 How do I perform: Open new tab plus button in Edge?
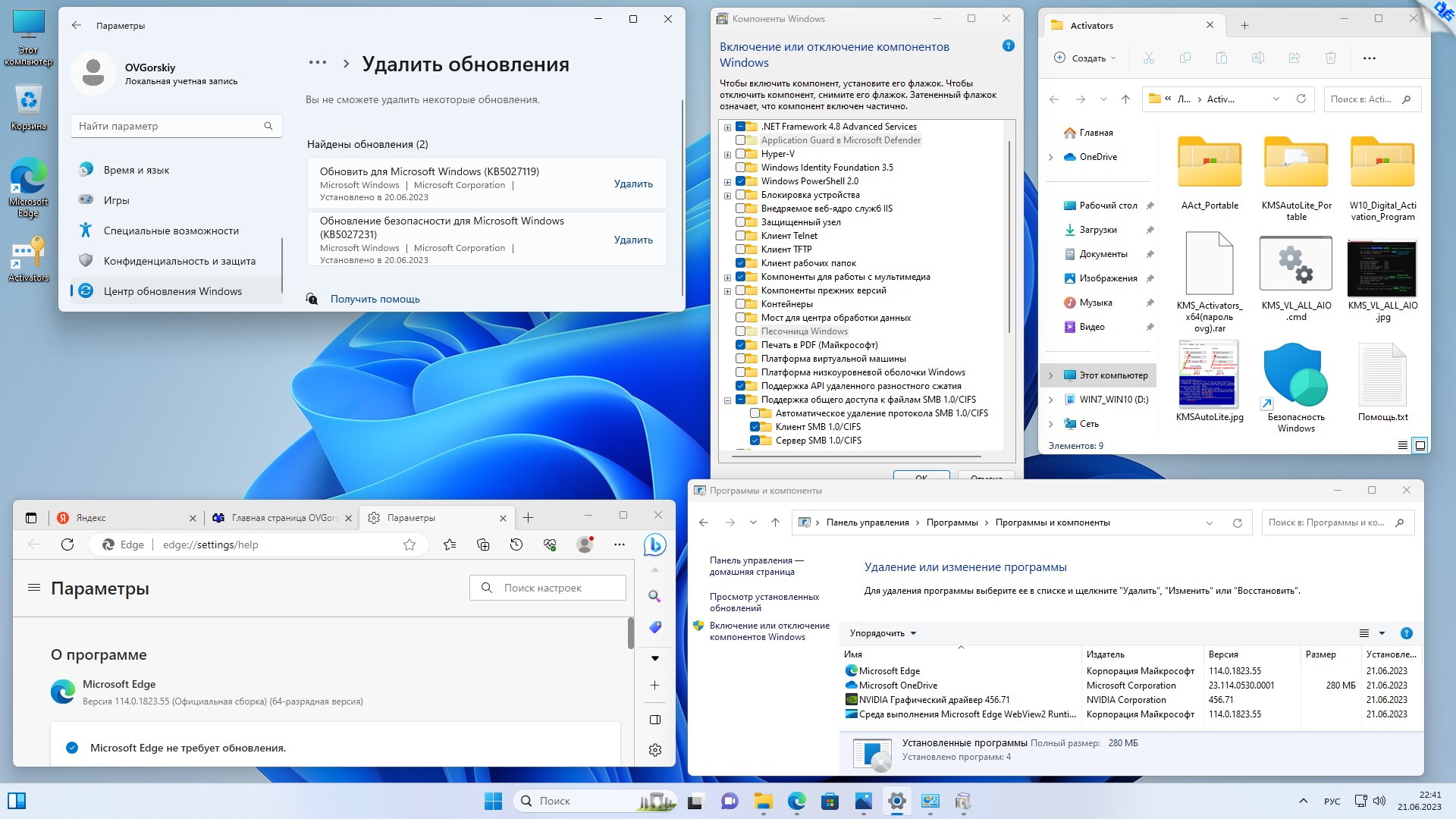(529, 518)
